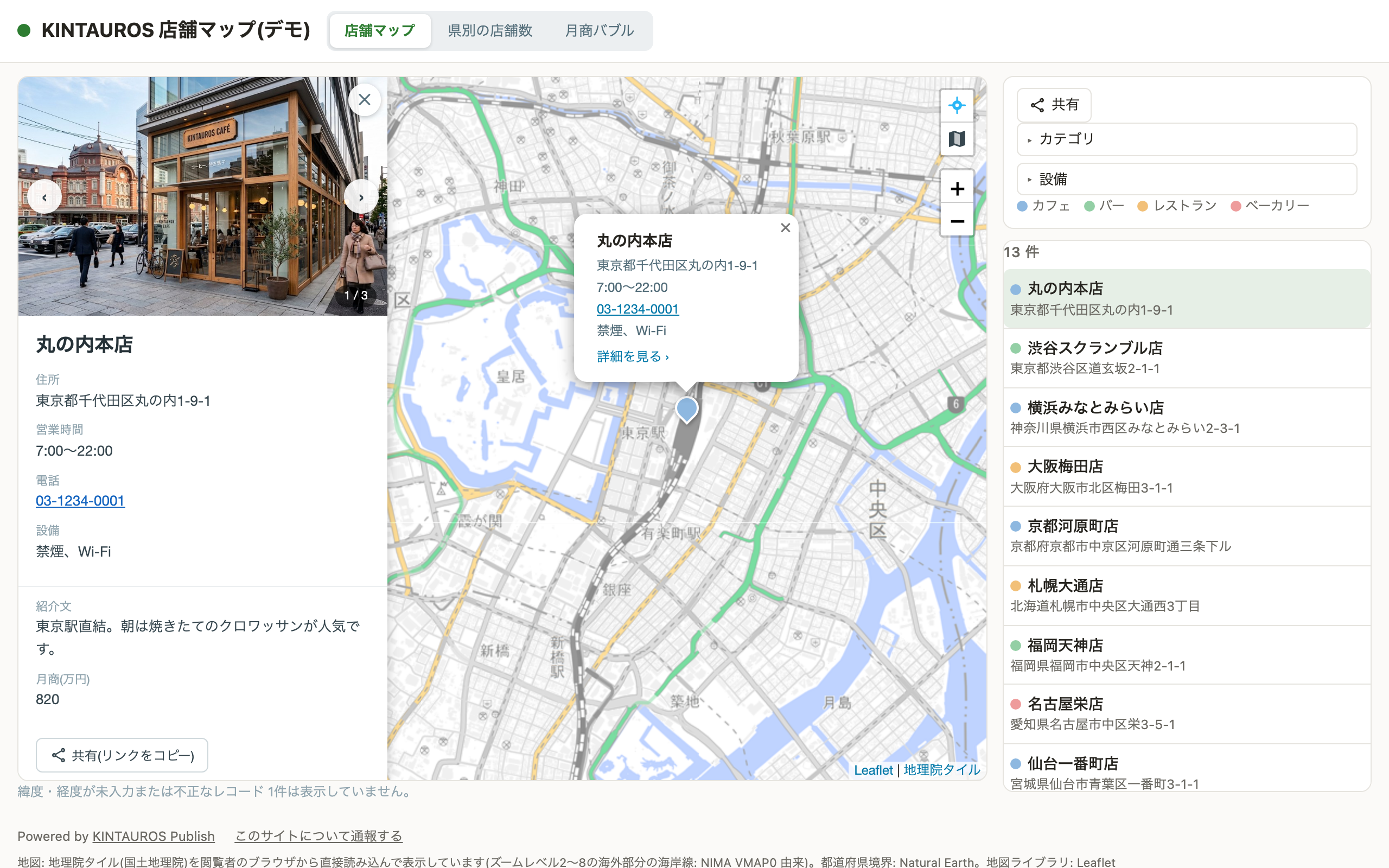
Task: Open 詳細を見る link in popup
Action: click(633, 356)
